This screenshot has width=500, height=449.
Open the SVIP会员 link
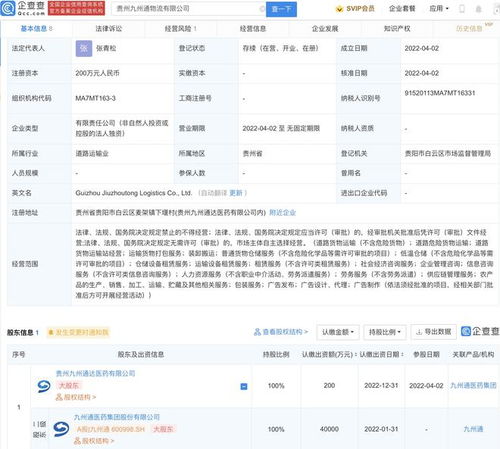point(360,9)
